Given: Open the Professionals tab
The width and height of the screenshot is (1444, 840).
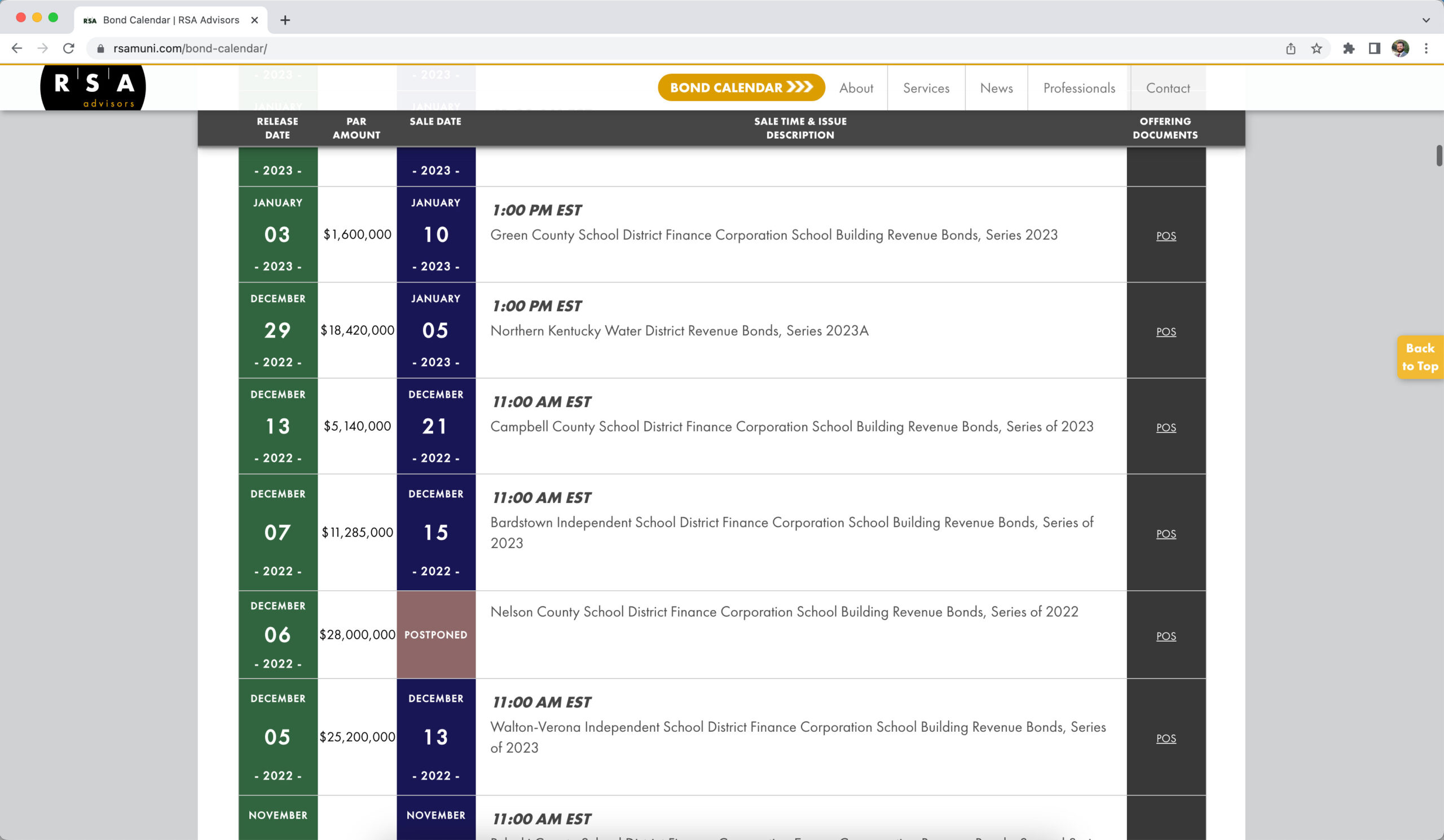Looking at the screenshot, I should click(1079, 88).
